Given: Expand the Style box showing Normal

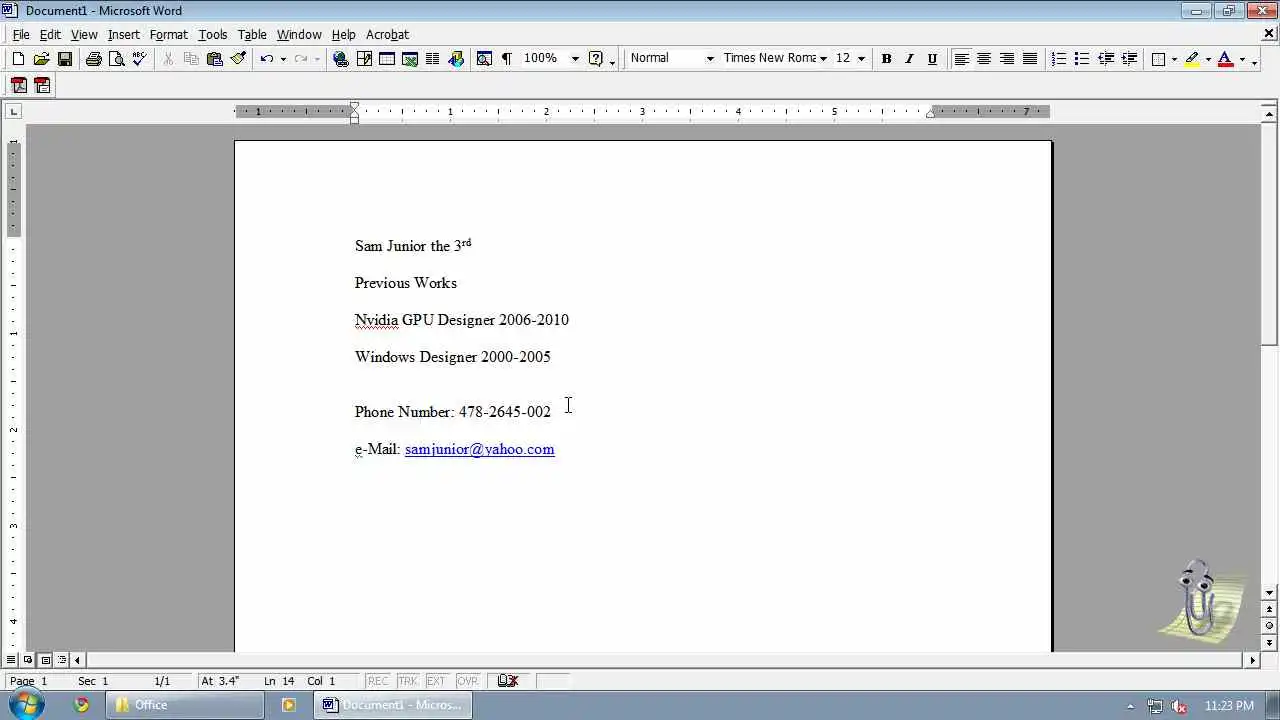Looking at the screenshot, I should click(x=710, y=59).
